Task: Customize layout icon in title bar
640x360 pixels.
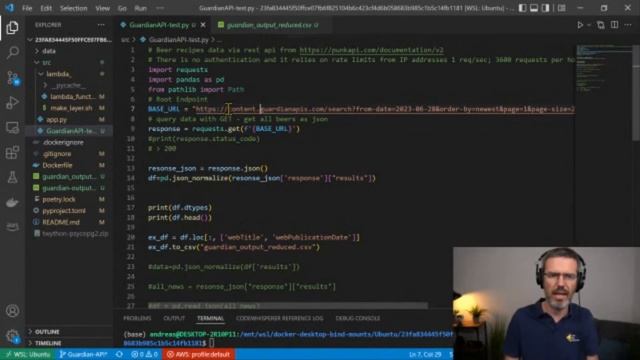Action: tap(562, 8)
